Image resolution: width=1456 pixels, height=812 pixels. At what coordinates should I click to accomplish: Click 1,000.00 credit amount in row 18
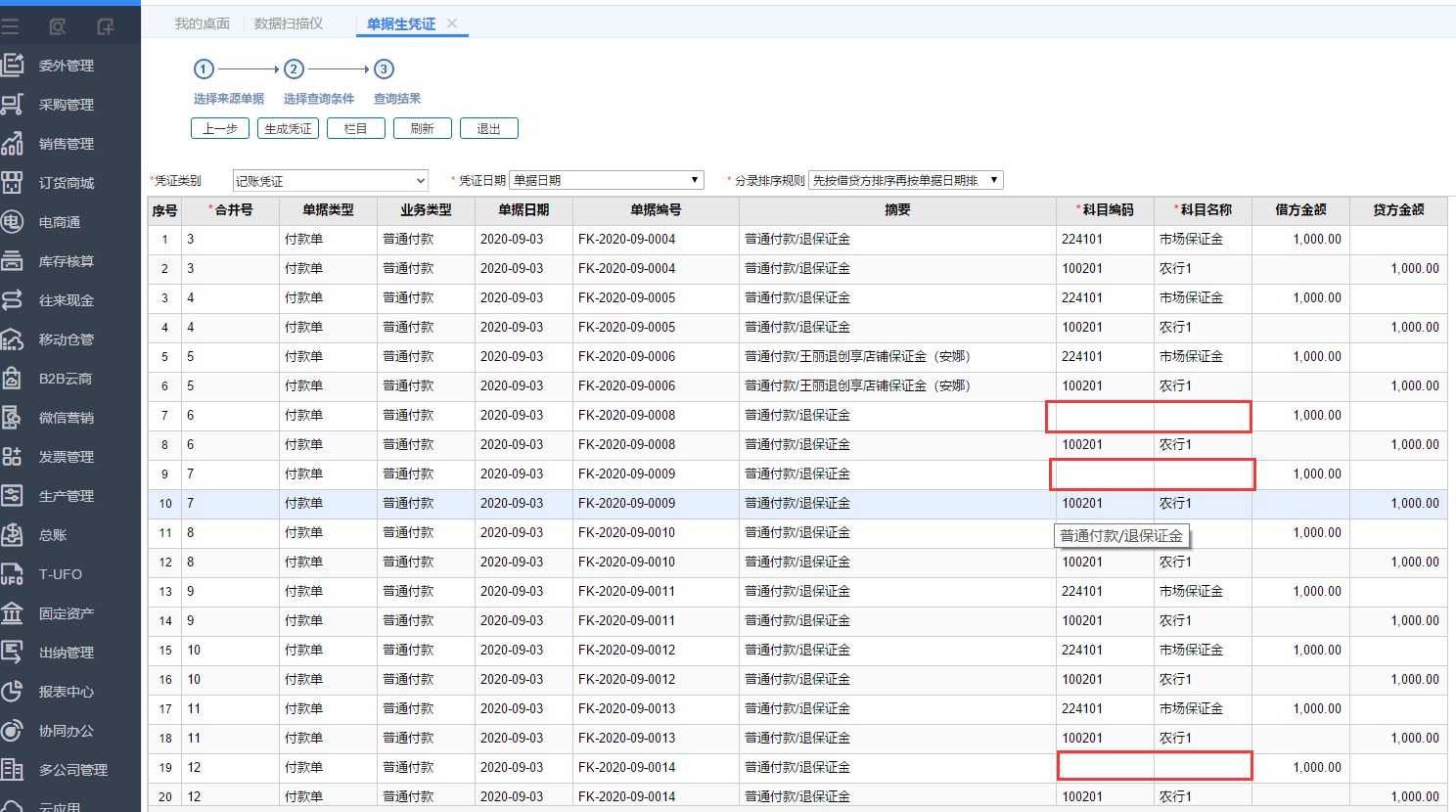point(1415,739)
